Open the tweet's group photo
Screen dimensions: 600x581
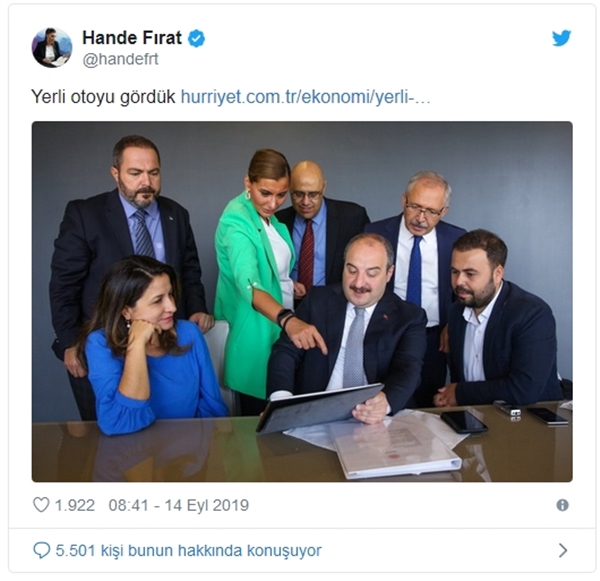[x=302, y=302]
